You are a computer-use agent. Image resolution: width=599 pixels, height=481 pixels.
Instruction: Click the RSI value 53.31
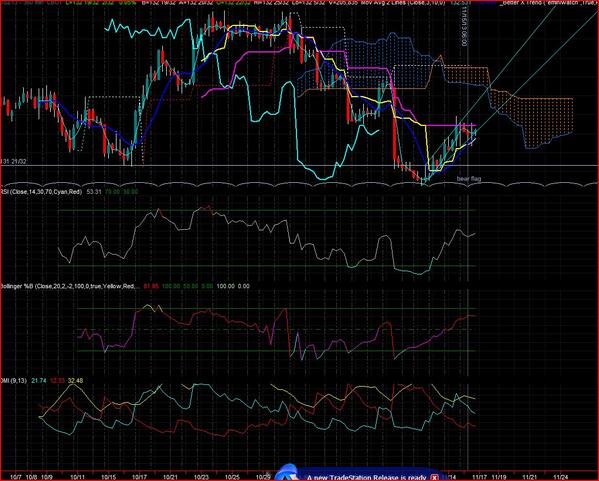tap(94, 191)
